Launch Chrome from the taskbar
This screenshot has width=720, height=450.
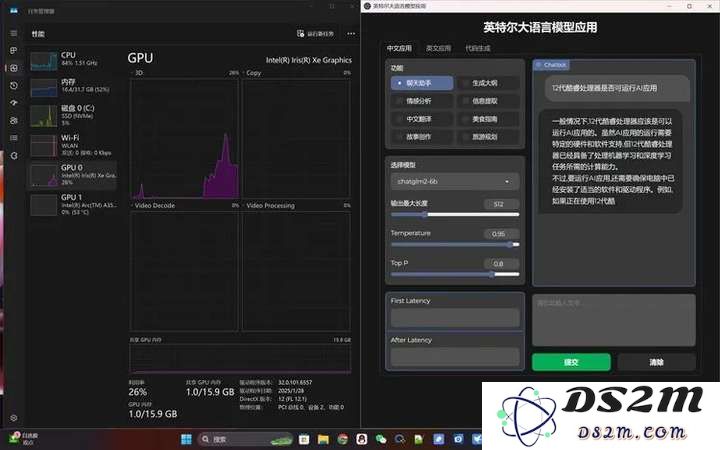pos(343,439)
